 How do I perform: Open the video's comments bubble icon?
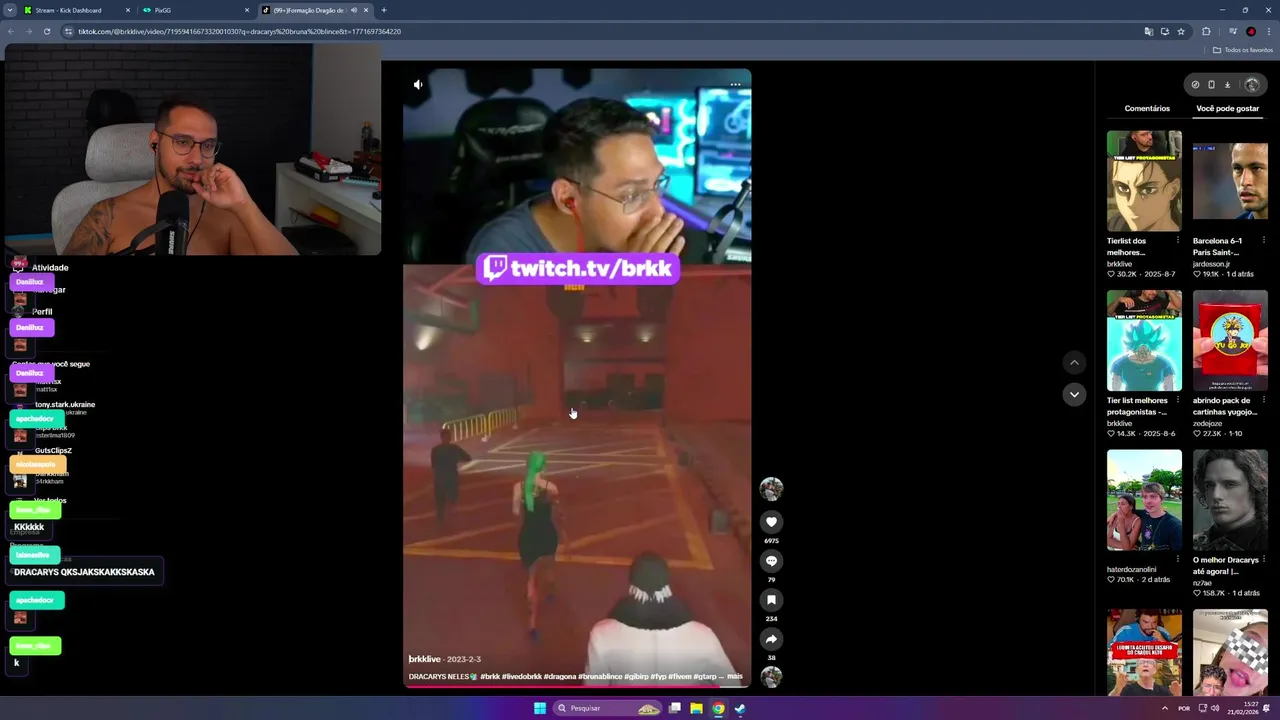coord(771,561)
